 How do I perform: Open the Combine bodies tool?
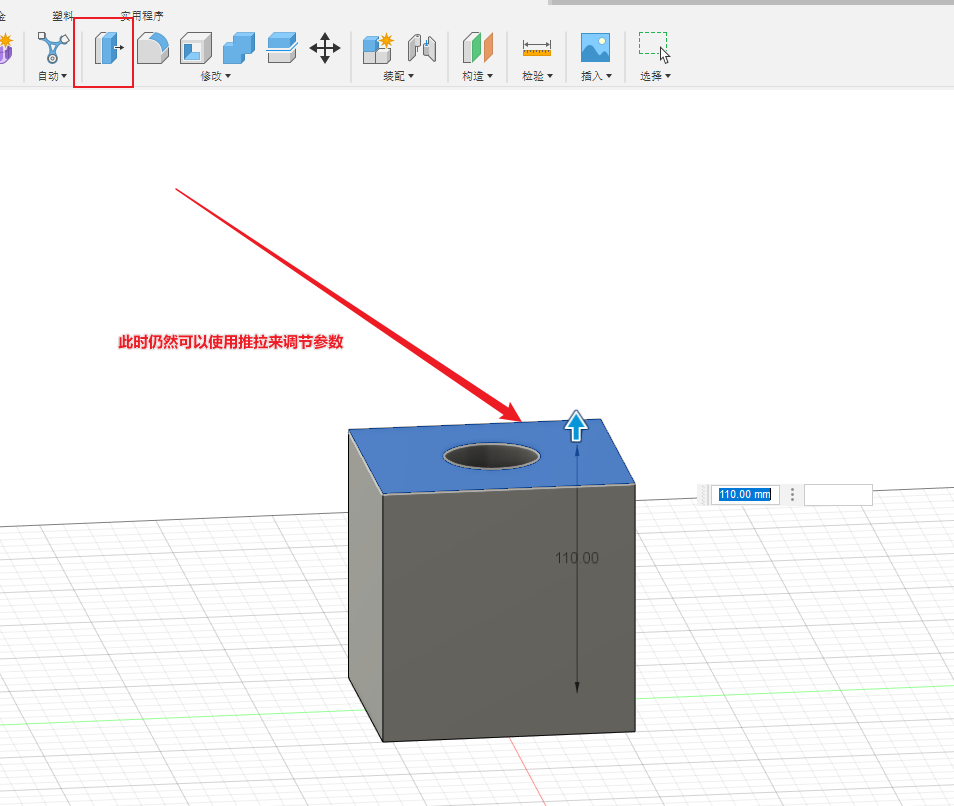pos(238,48)
